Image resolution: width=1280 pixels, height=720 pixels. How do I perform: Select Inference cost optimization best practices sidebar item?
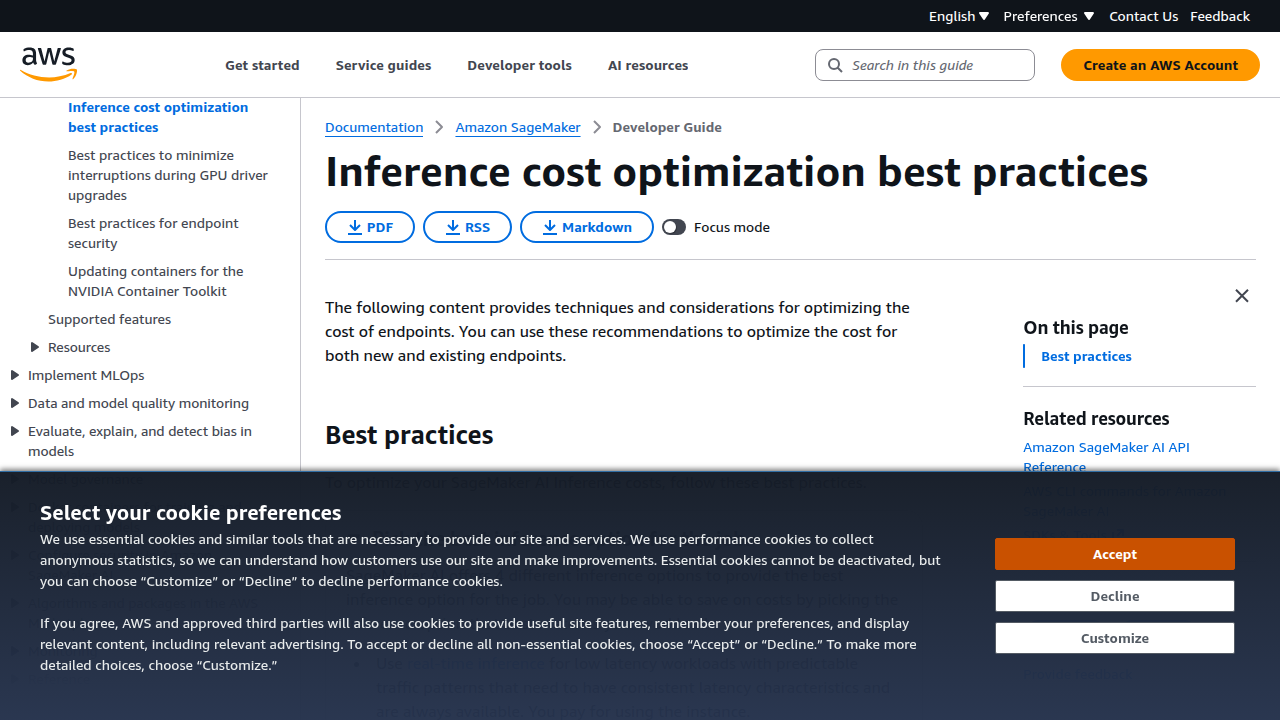[158, 117]
